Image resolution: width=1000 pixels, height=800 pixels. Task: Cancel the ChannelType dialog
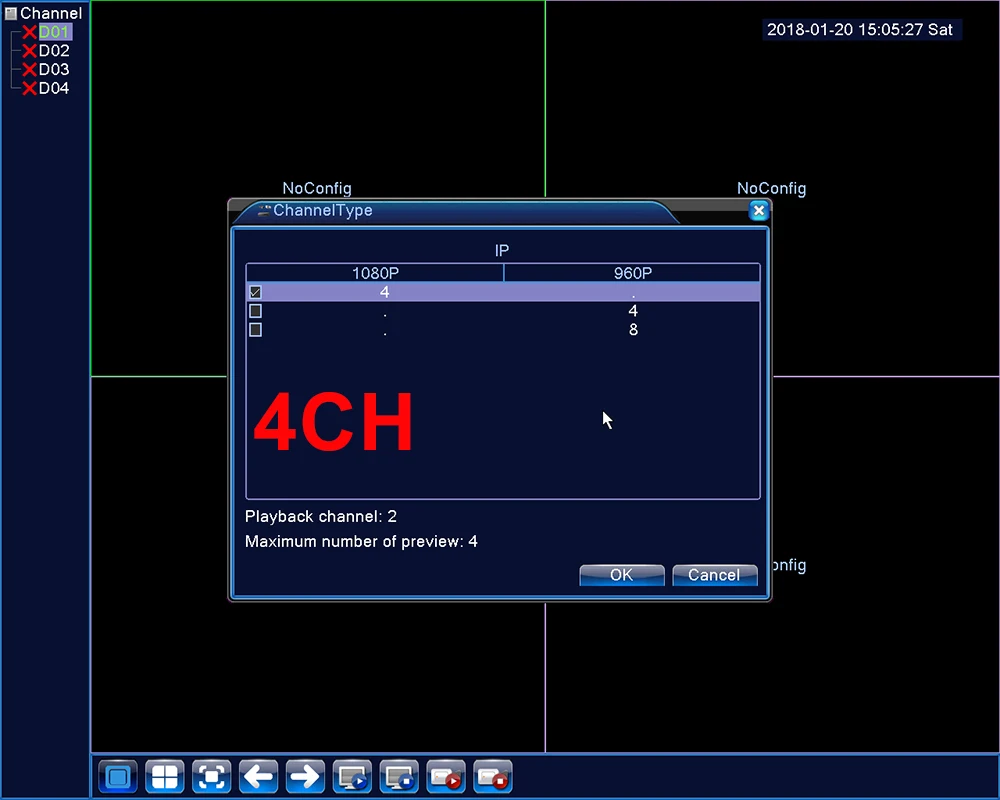pyautogui.click(x=715, y=575)
